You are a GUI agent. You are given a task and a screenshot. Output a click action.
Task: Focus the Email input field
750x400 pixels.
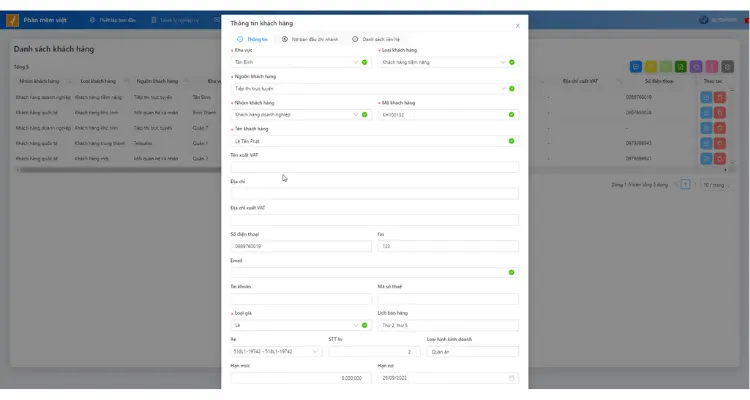(x=375, y=273)
